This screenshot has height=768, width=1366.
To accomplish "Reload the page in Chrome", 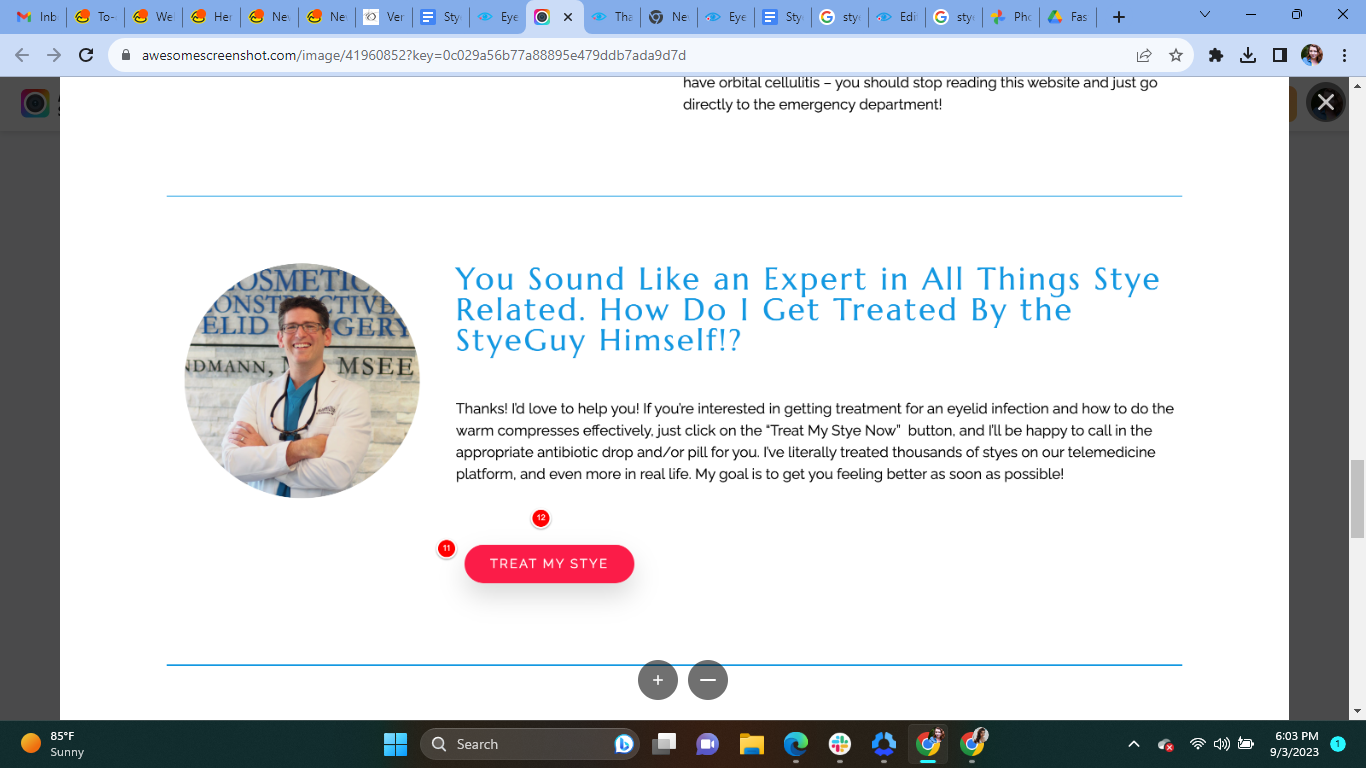I will 86,56.
